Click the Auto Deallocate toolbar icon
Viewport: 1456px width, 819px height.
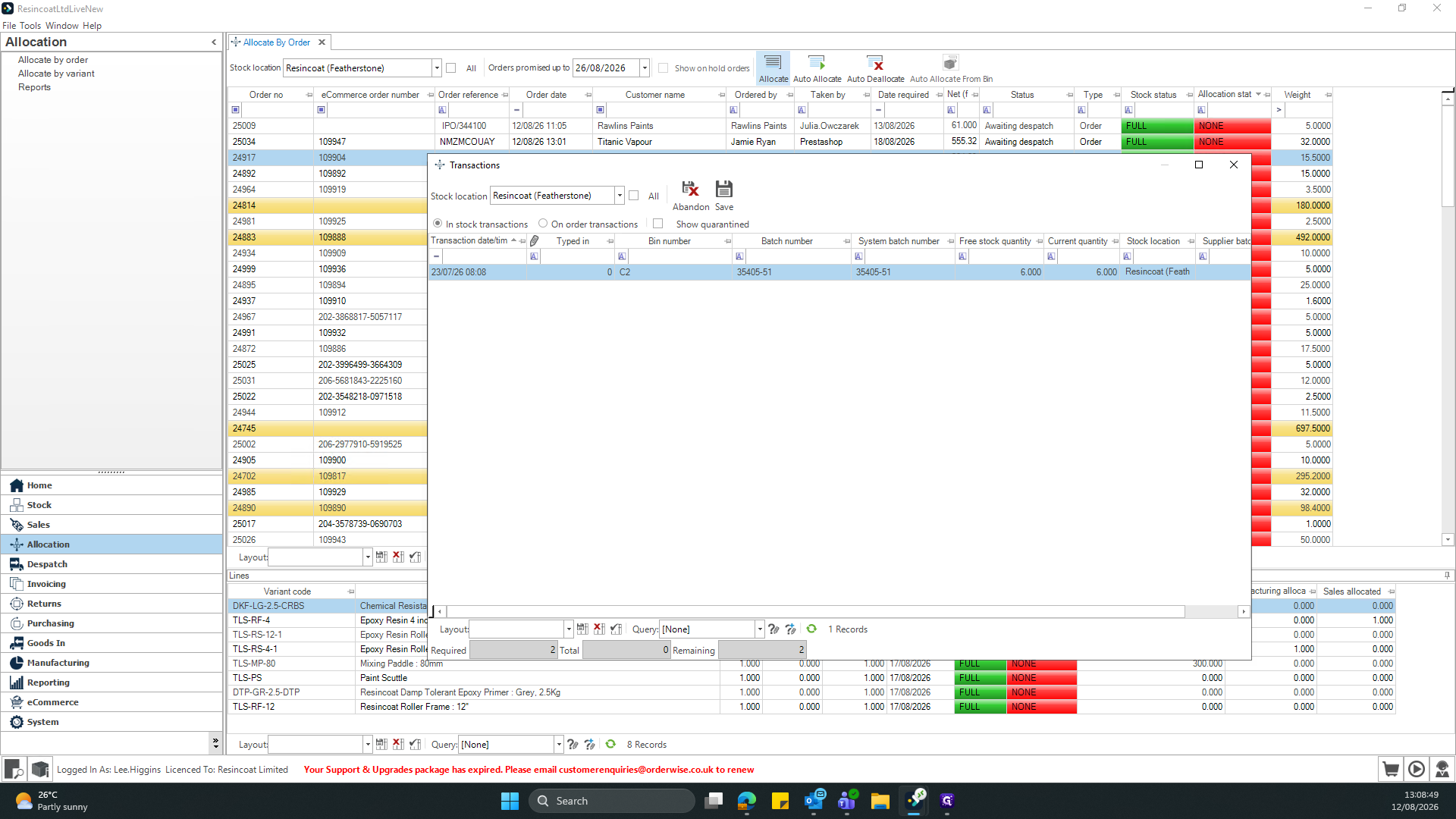coord(875,67)
